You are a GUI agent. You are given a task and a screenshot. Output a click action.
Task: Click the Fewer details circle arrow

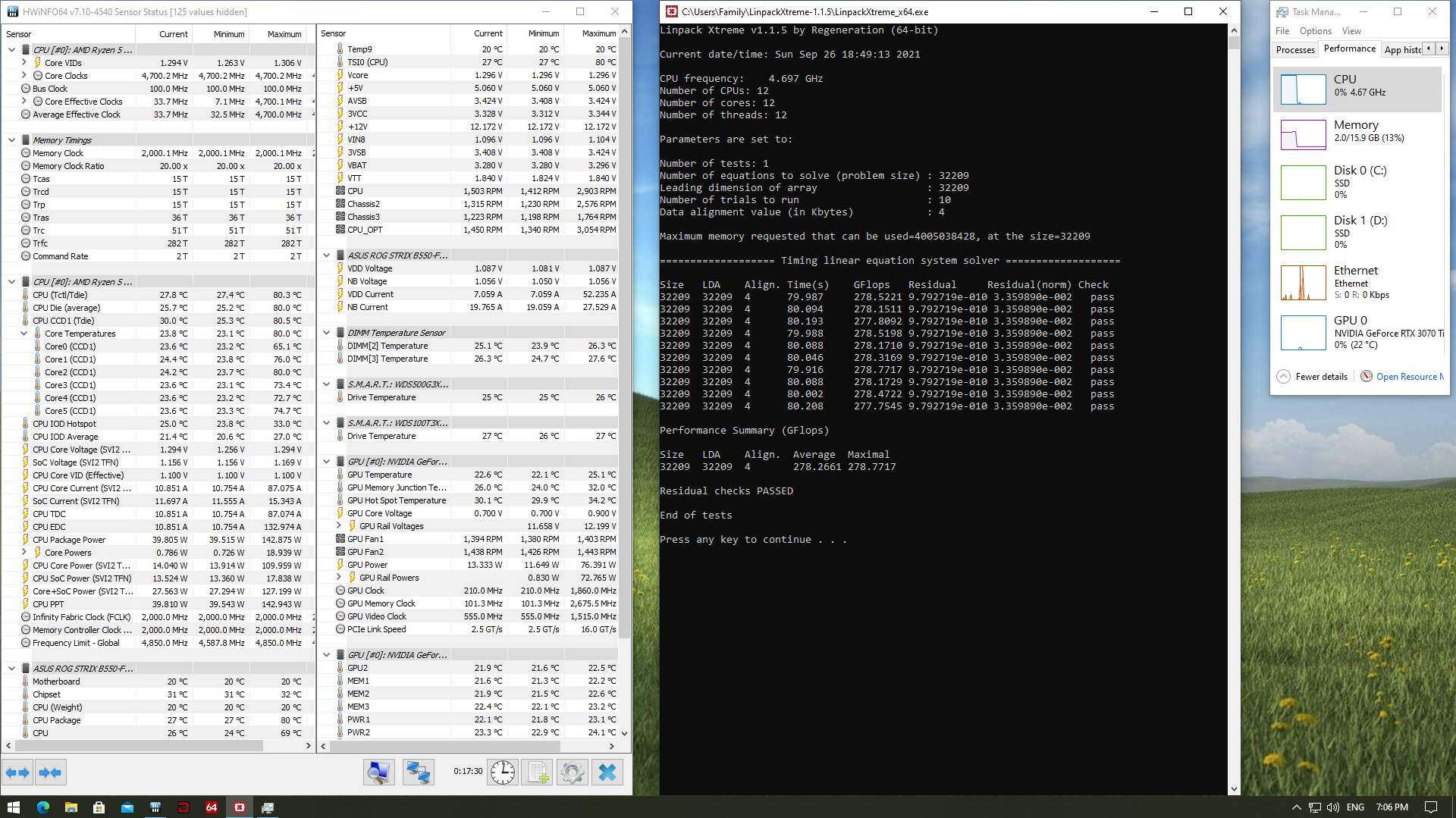[1284, 377]
